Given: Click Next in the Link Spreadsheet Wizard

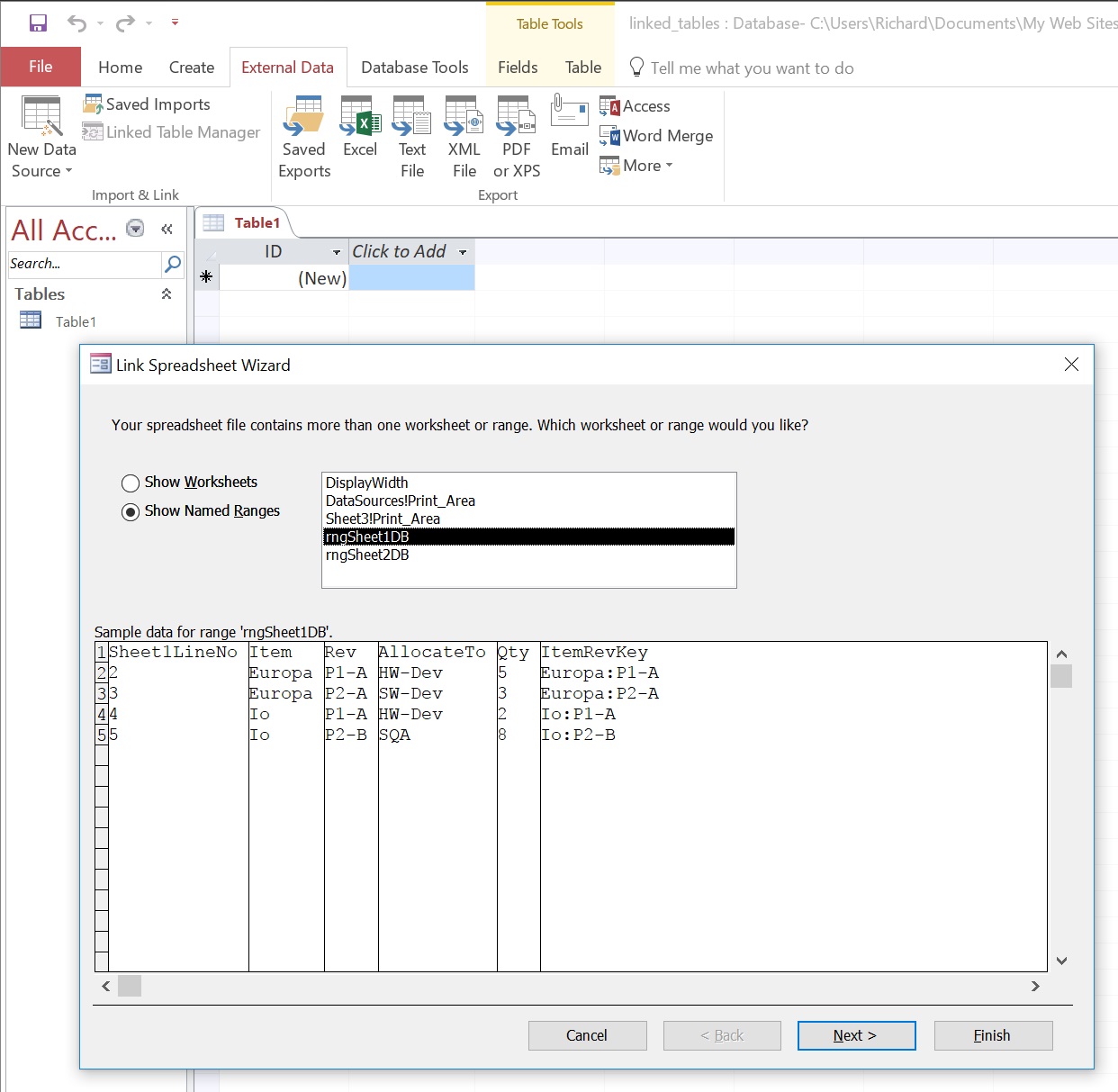Looking at the screenshot, I should 856,1036.
